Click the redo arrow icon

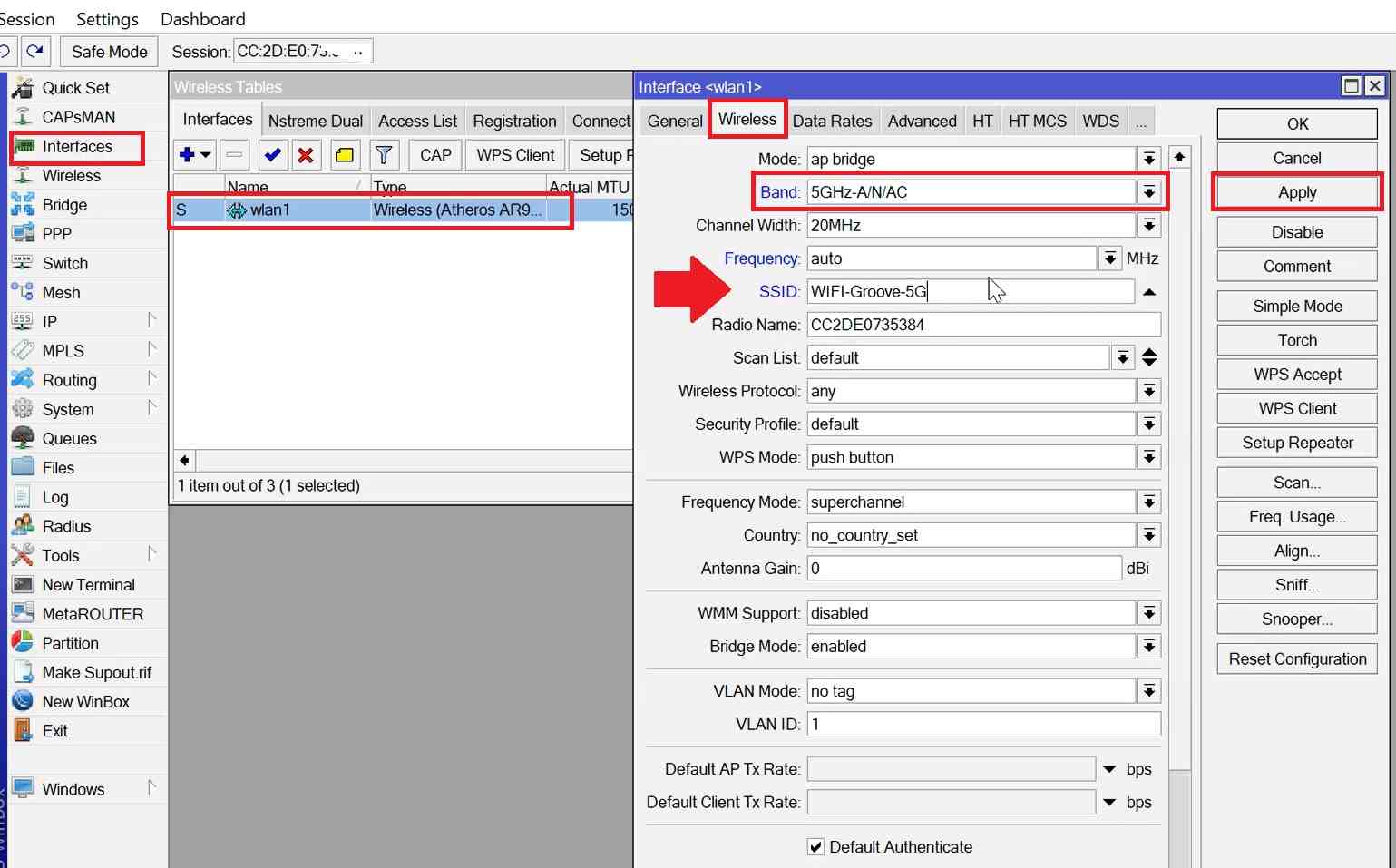click(35, 51)
